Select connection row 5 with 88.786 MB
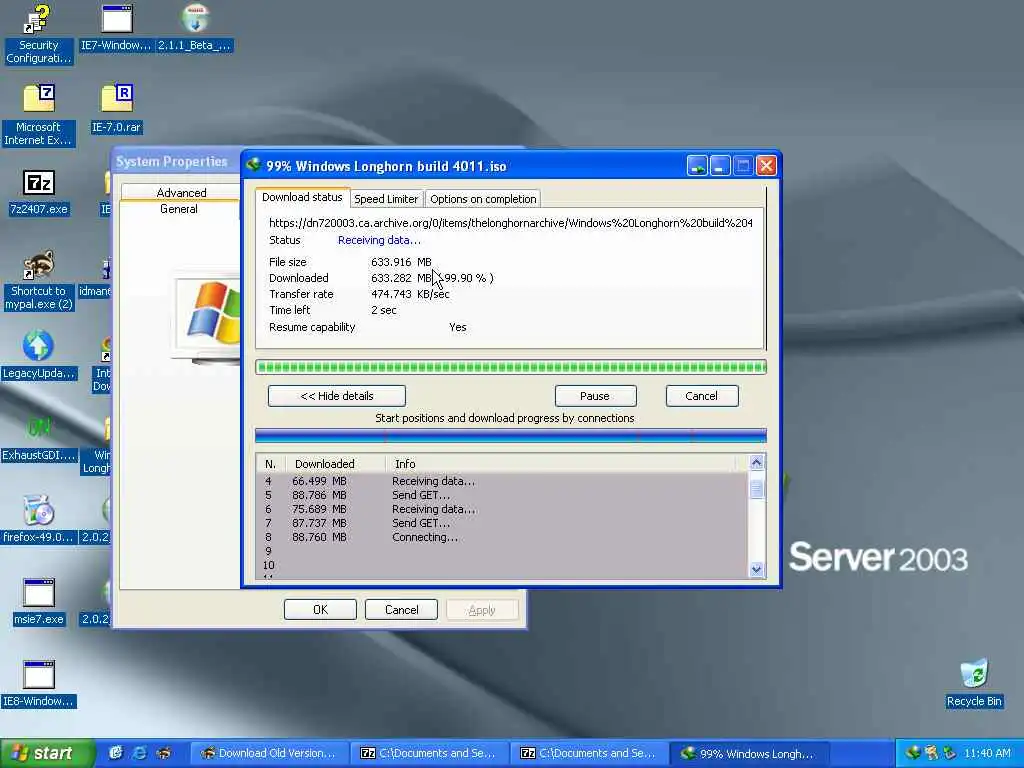The width and height of the screenshot is (1024, 768). [502, 495]
